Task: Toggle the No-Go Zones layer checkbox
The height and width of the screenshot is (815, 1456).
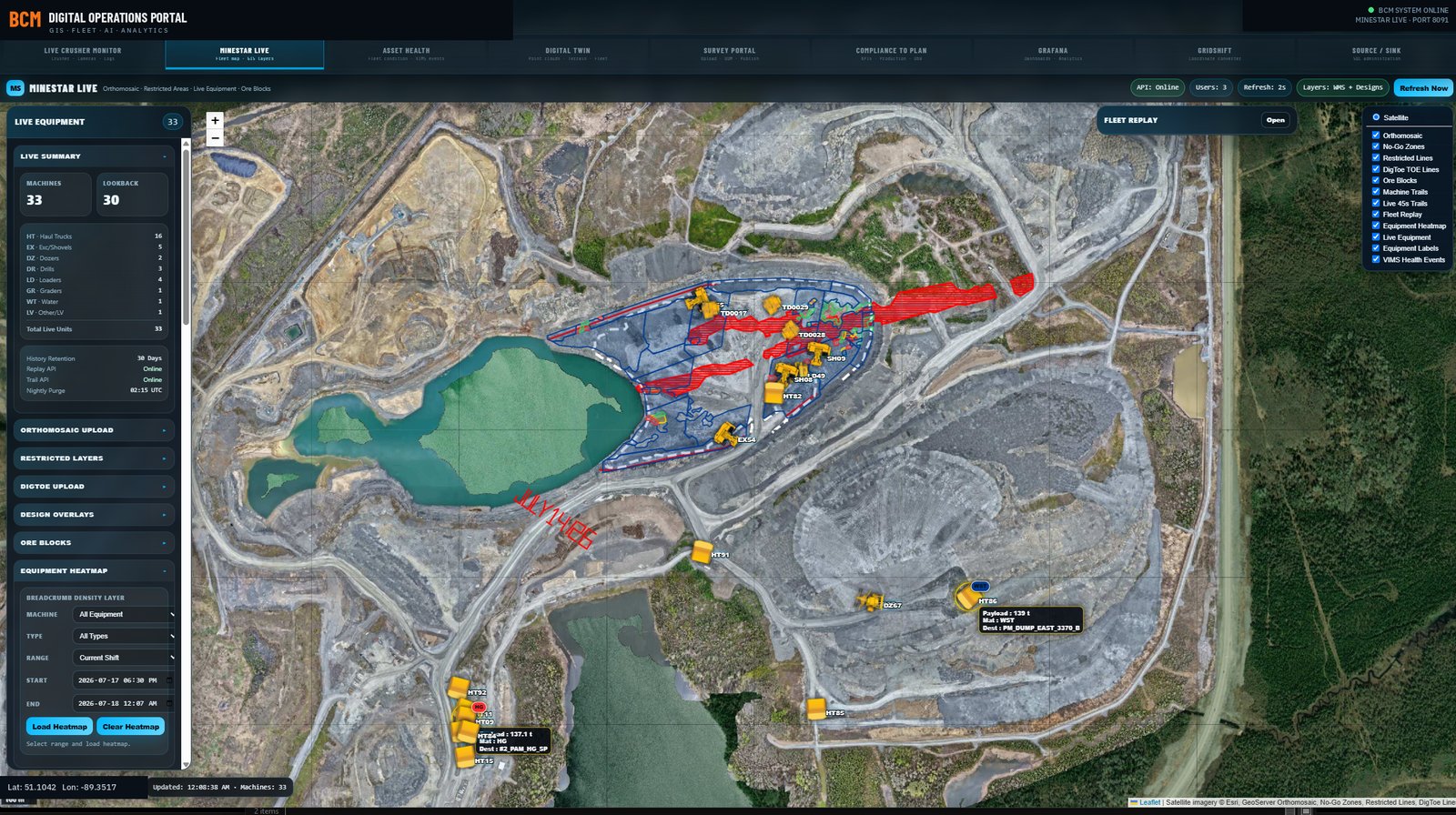Action: [x=1376, y=146]
